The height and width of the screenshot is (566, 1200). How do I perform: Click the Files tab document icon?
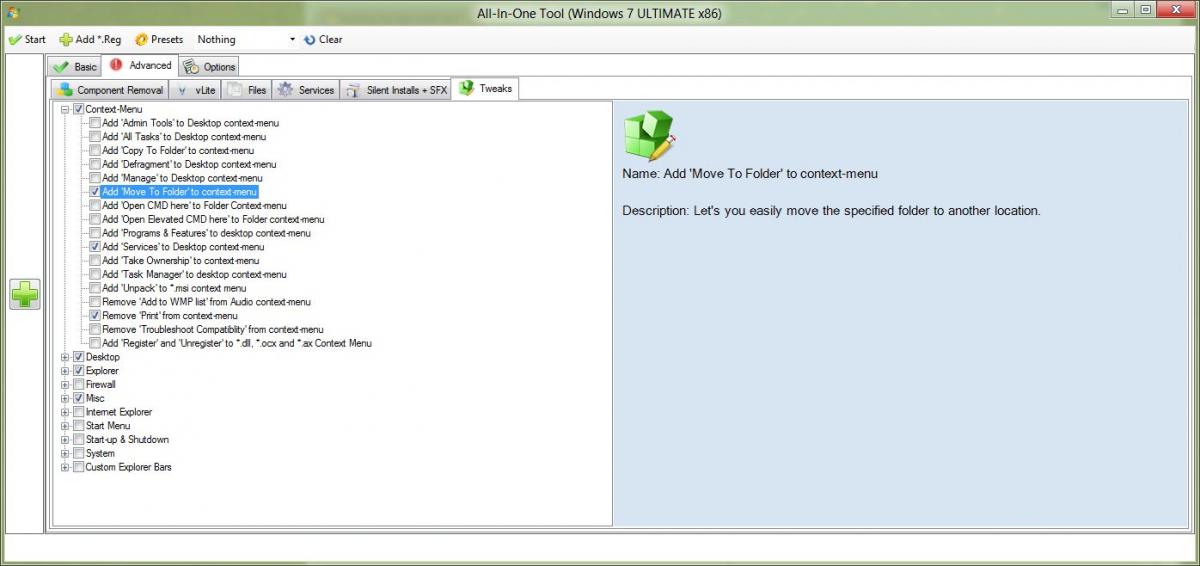tap(235, 89)
